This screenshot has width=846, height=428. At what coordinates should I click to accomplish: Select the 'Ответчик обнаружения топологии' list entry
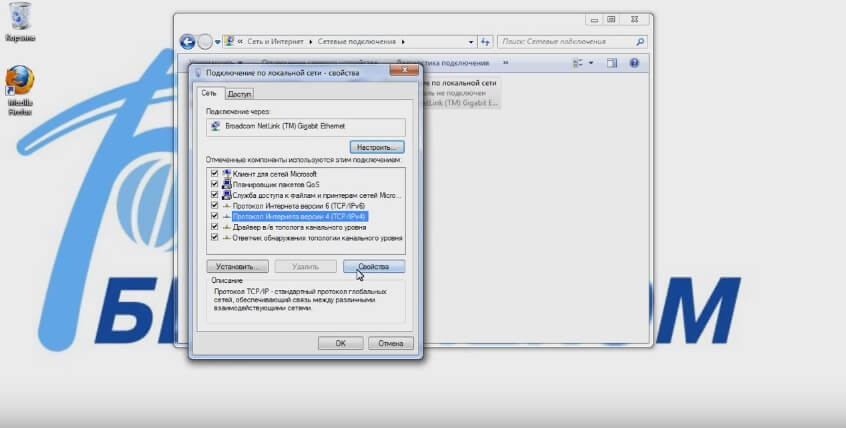tap(317, 237)
